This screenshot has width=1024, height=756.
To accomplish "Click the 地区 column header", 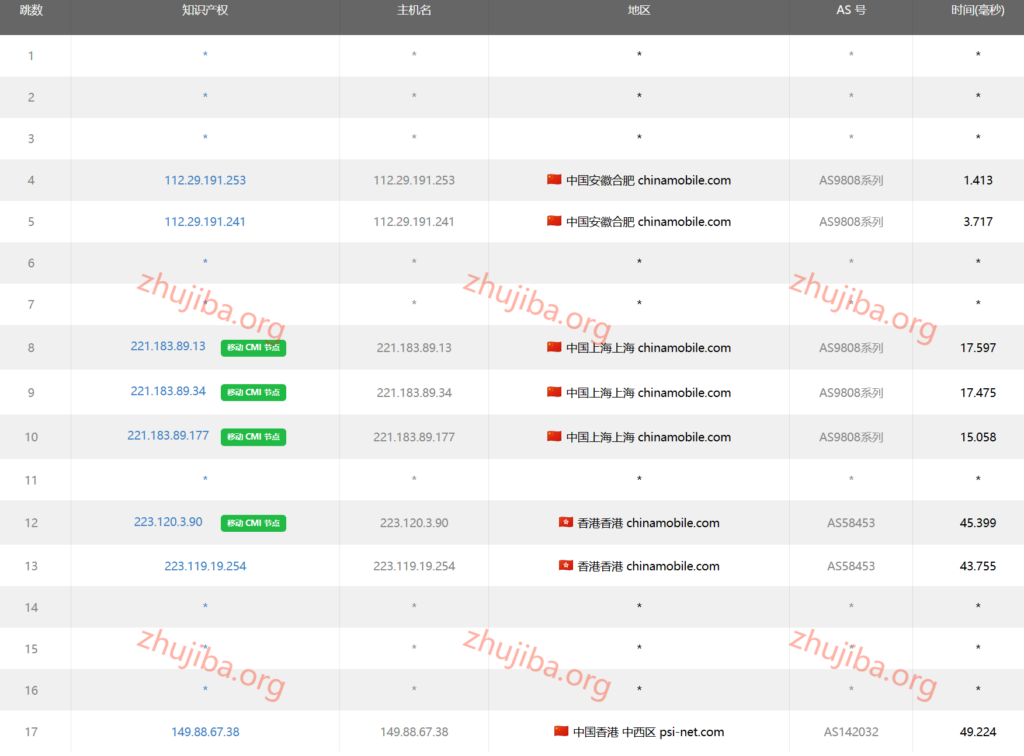I will click(638, 16).
